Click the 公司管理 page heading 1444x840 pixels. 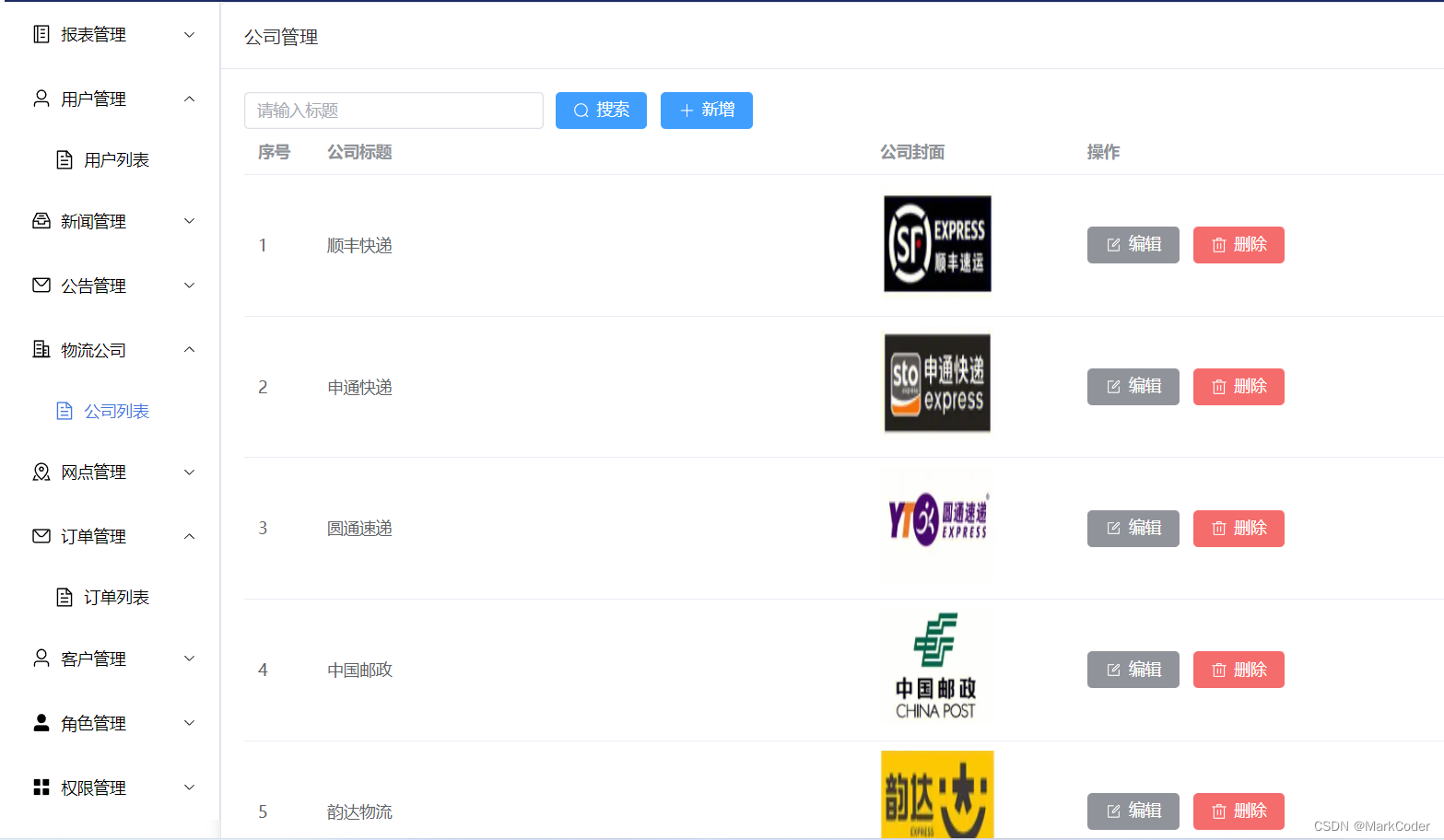281,37
